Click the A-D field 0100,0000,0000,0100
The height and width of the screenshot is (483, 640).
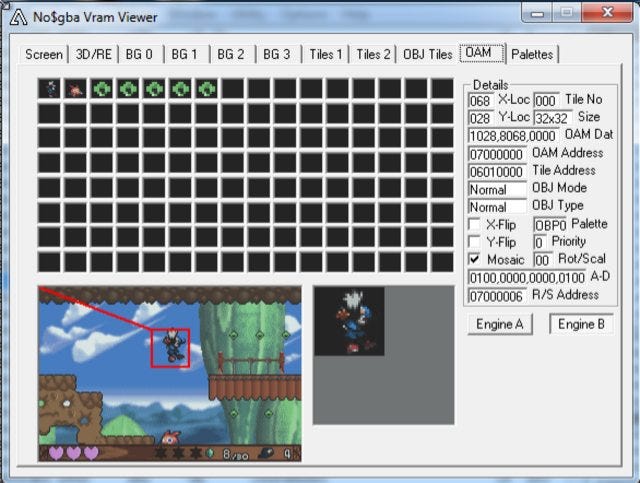(x=527, y=278)
